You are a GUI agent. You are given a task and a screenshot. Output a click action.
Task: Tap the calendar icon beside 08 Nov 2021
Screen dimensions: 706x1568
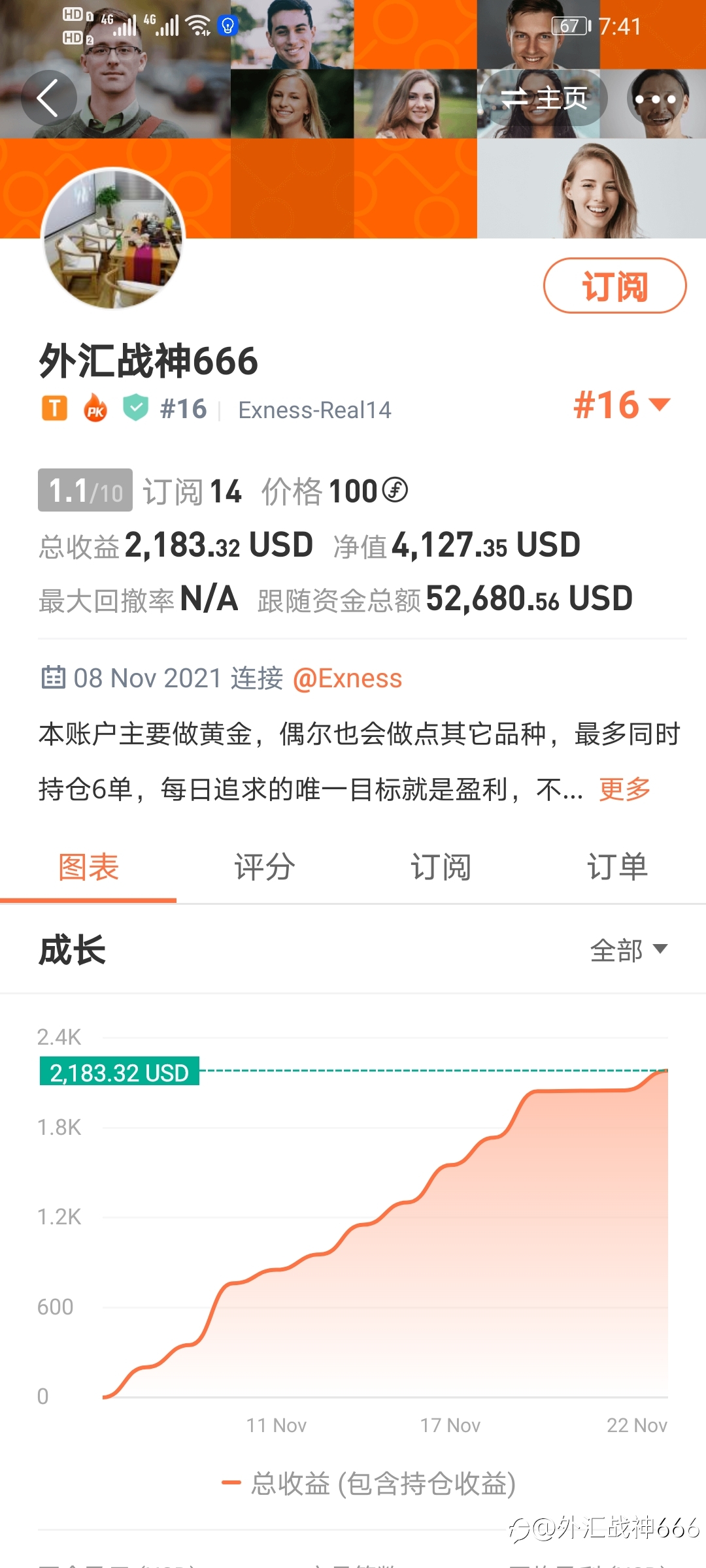[53, 678]
